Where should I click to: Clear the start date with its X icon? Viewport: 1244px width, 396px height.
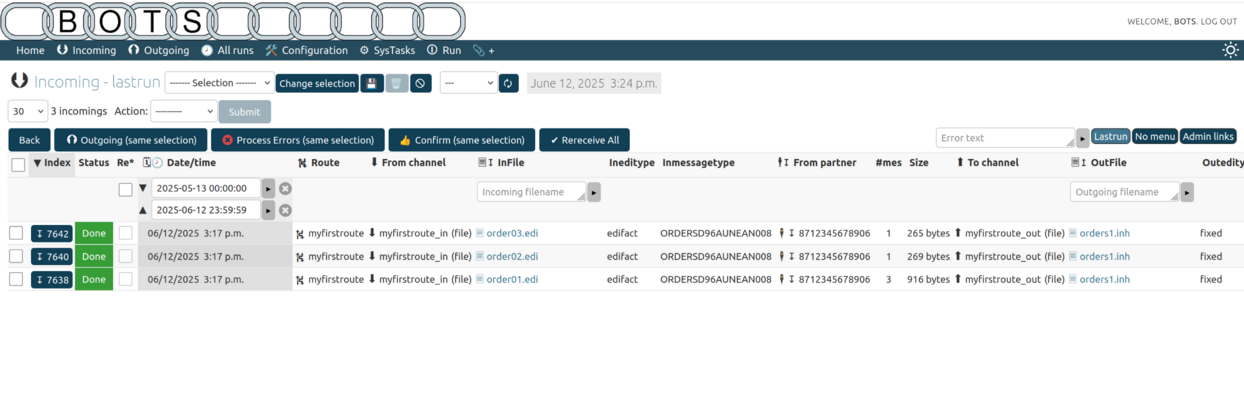285,188
